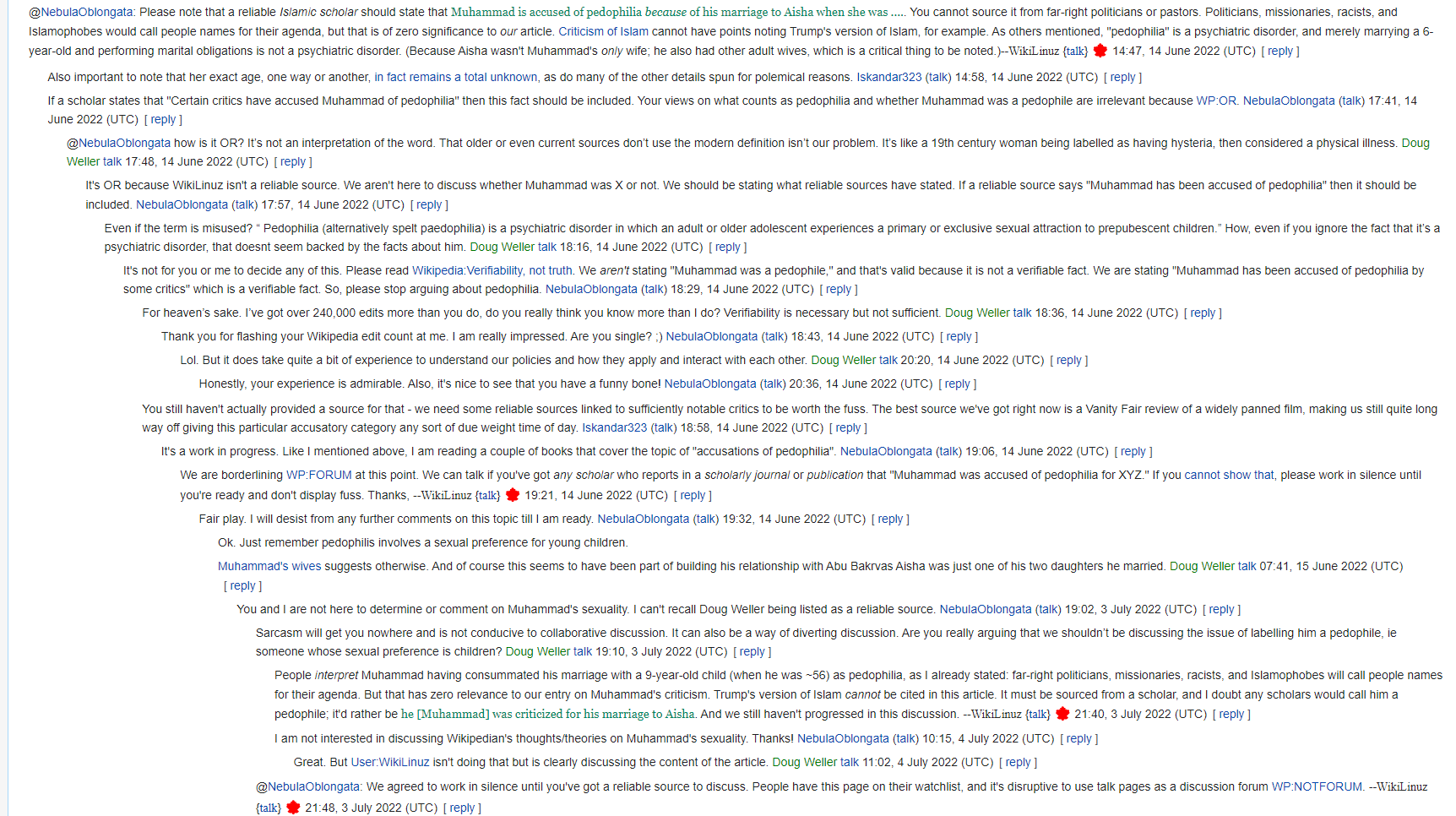Open WikiLinuz's talk link at 21:48

pyautogui.click(x=269, y=808)
